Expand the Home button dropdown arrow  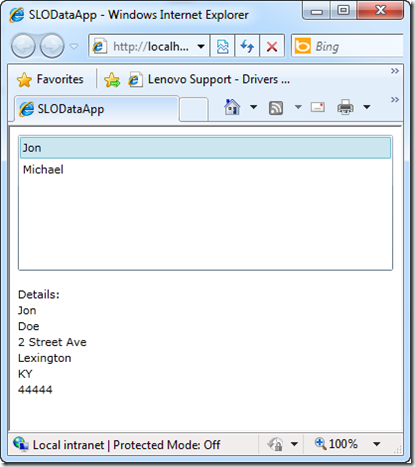[x=254, y=107]
